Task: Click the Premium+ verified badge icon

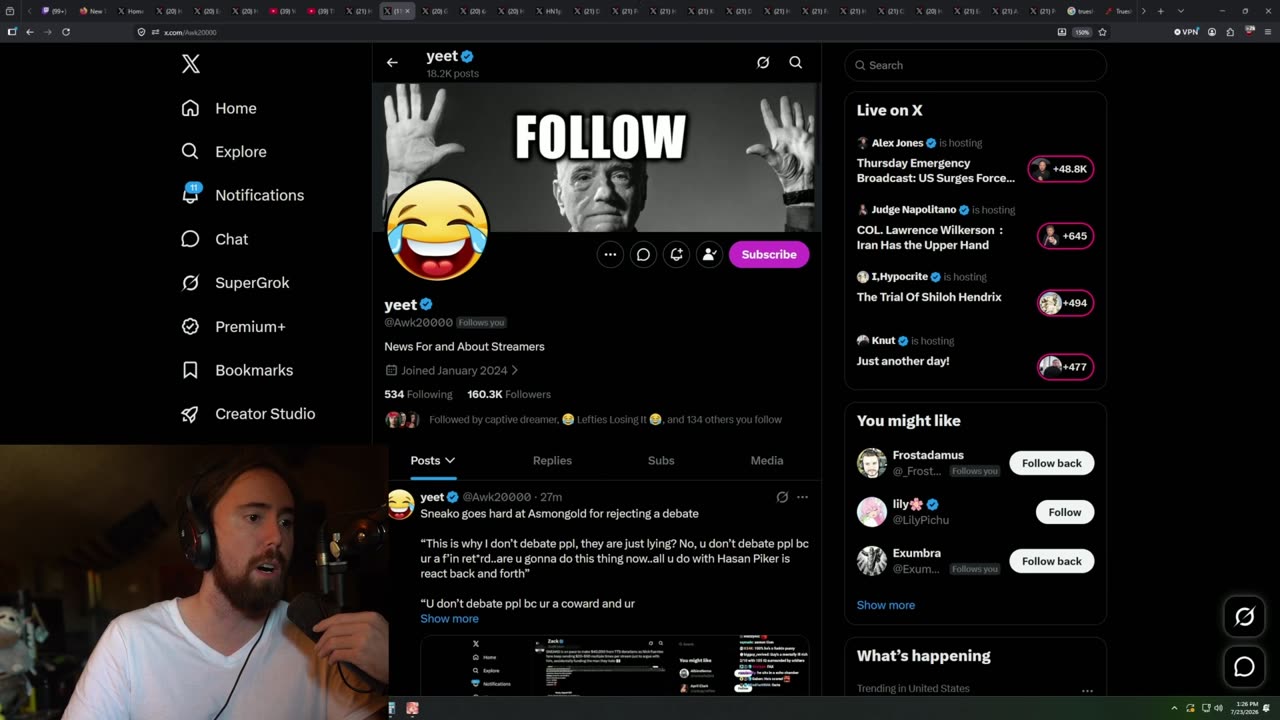Action: coord(190,327)
